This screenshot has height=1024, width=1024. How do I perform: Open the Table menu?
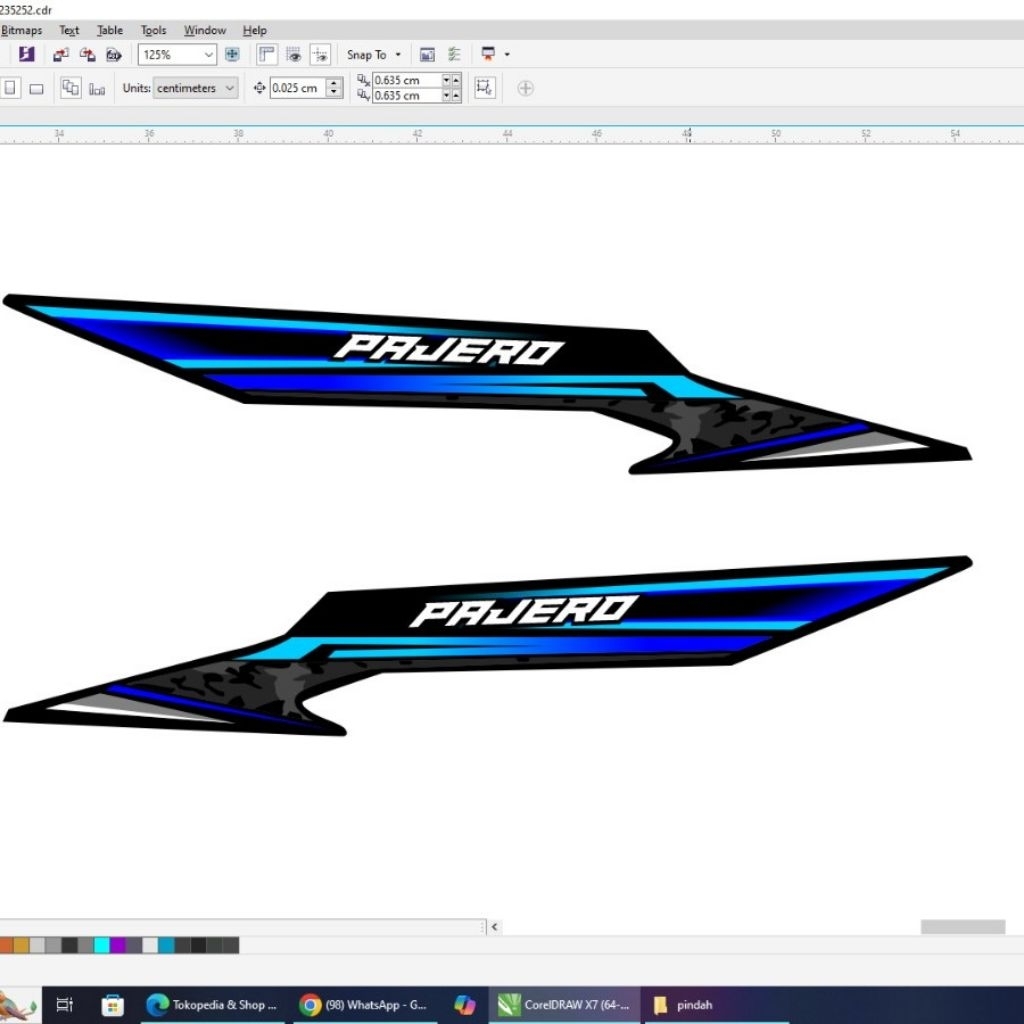[x=110, y=30]
